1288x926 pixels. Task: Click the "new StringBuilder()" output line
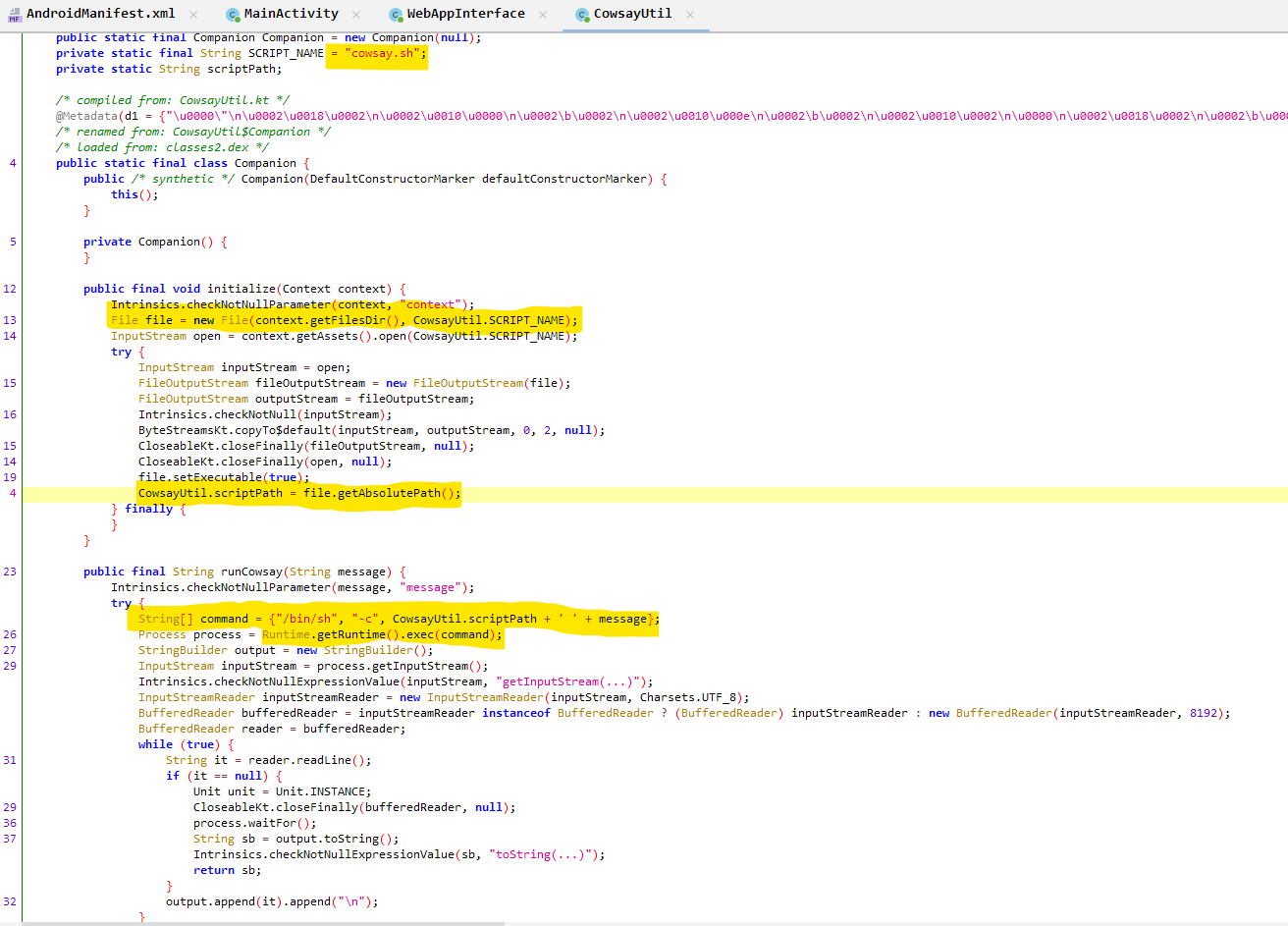coord(286,650)
